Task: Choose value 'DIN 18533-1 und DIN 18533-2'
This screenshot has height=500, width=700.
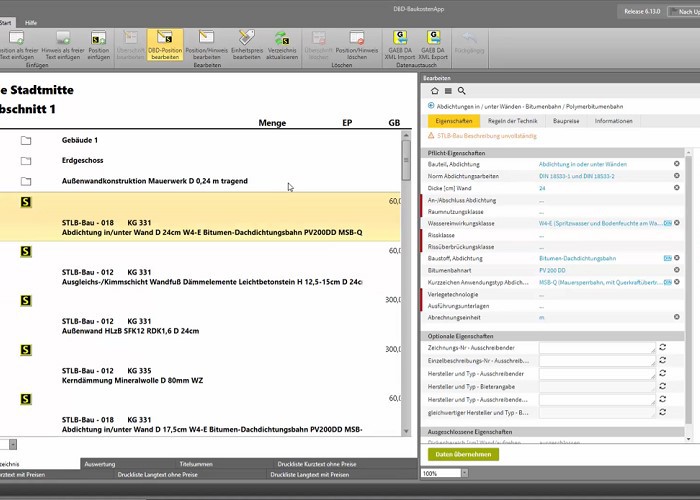Action: pos(576,176)
